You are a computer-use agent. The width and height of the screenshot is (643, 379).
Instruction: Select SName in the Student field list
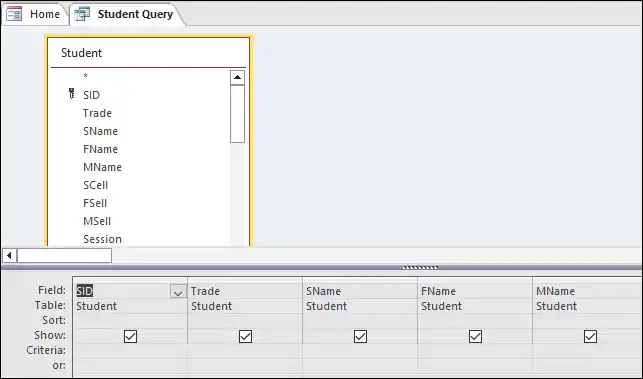[x=100, y=131]
